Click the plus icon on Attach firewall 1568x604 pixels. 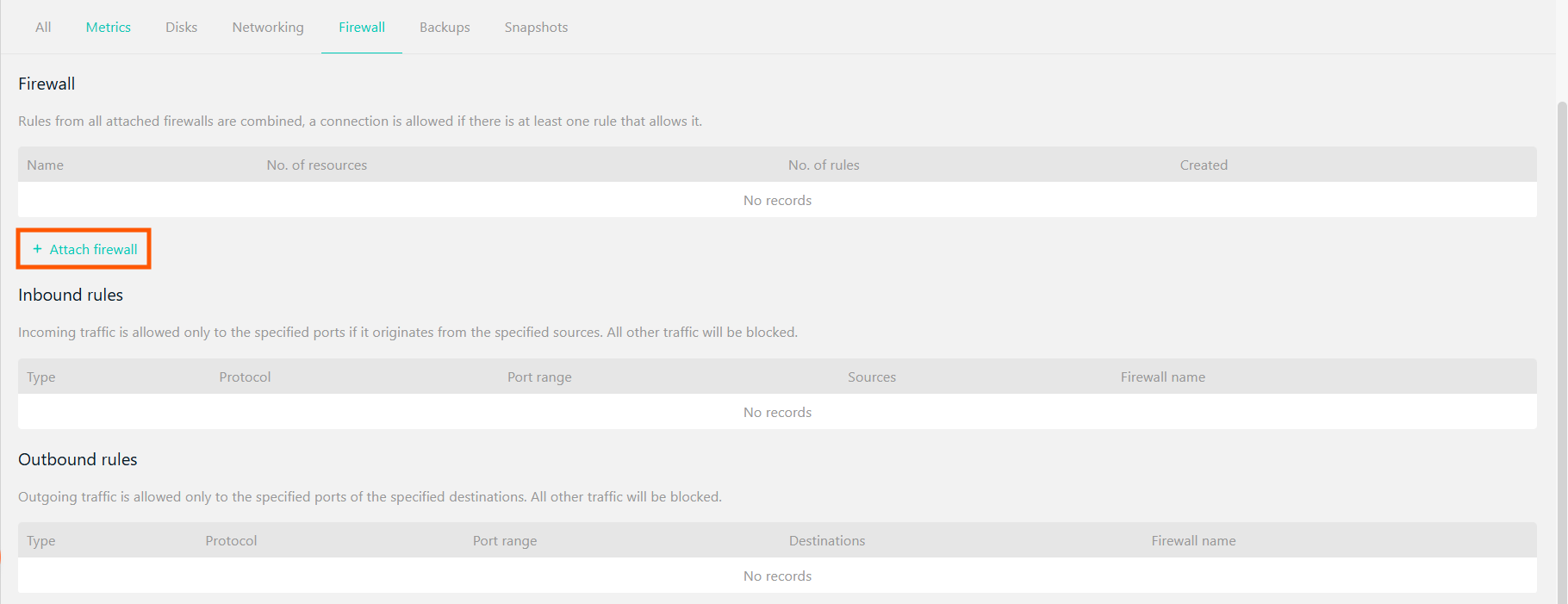tap(37, 249)
